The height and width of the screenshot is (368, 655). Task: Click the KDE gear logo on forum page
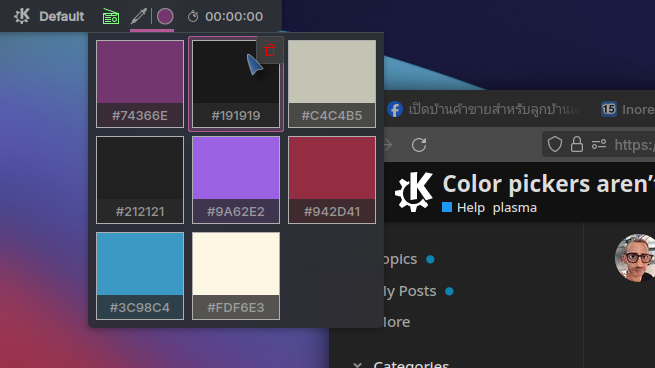point(414,192)
